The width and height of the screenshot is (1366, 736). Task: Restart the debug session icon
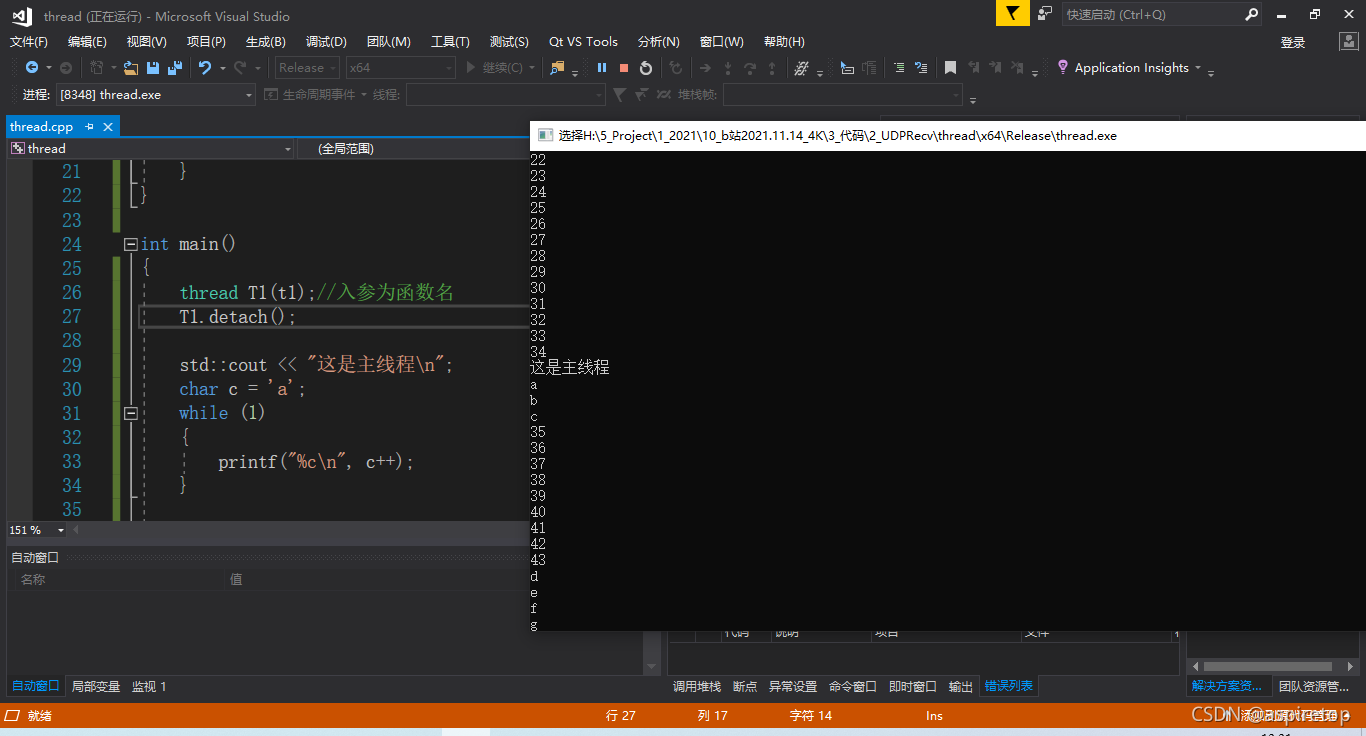(x=645, y=67)
